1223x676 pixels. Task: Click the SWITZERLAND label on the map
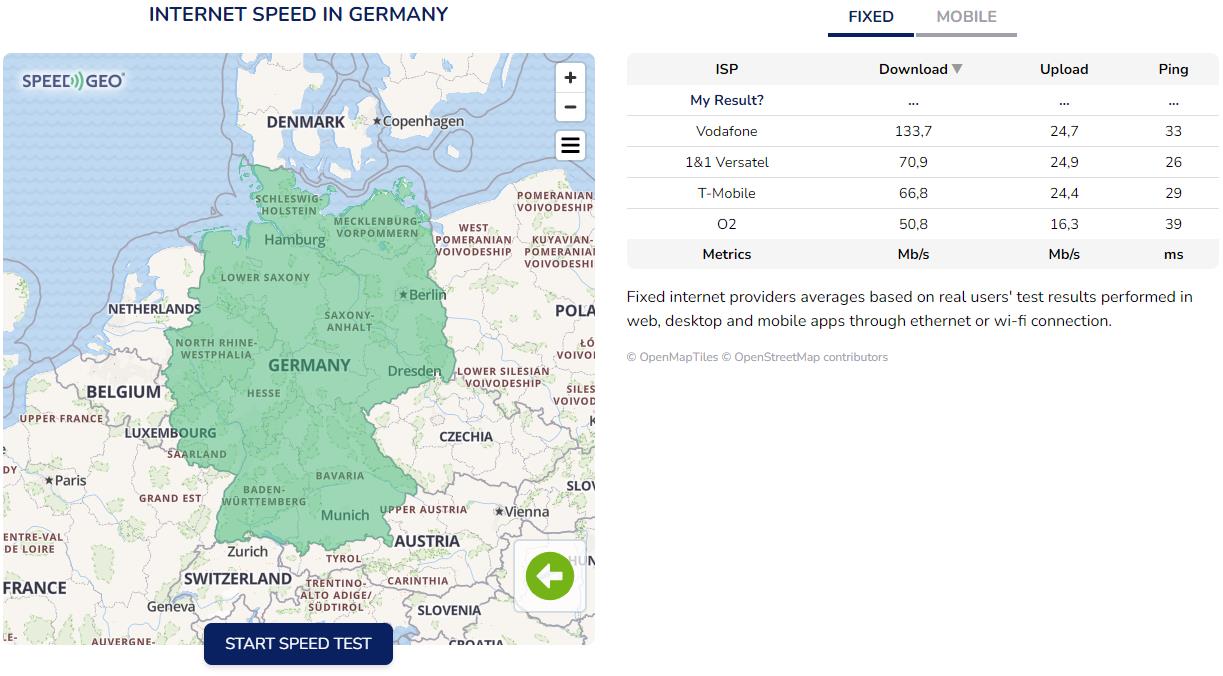coord(238,578)
